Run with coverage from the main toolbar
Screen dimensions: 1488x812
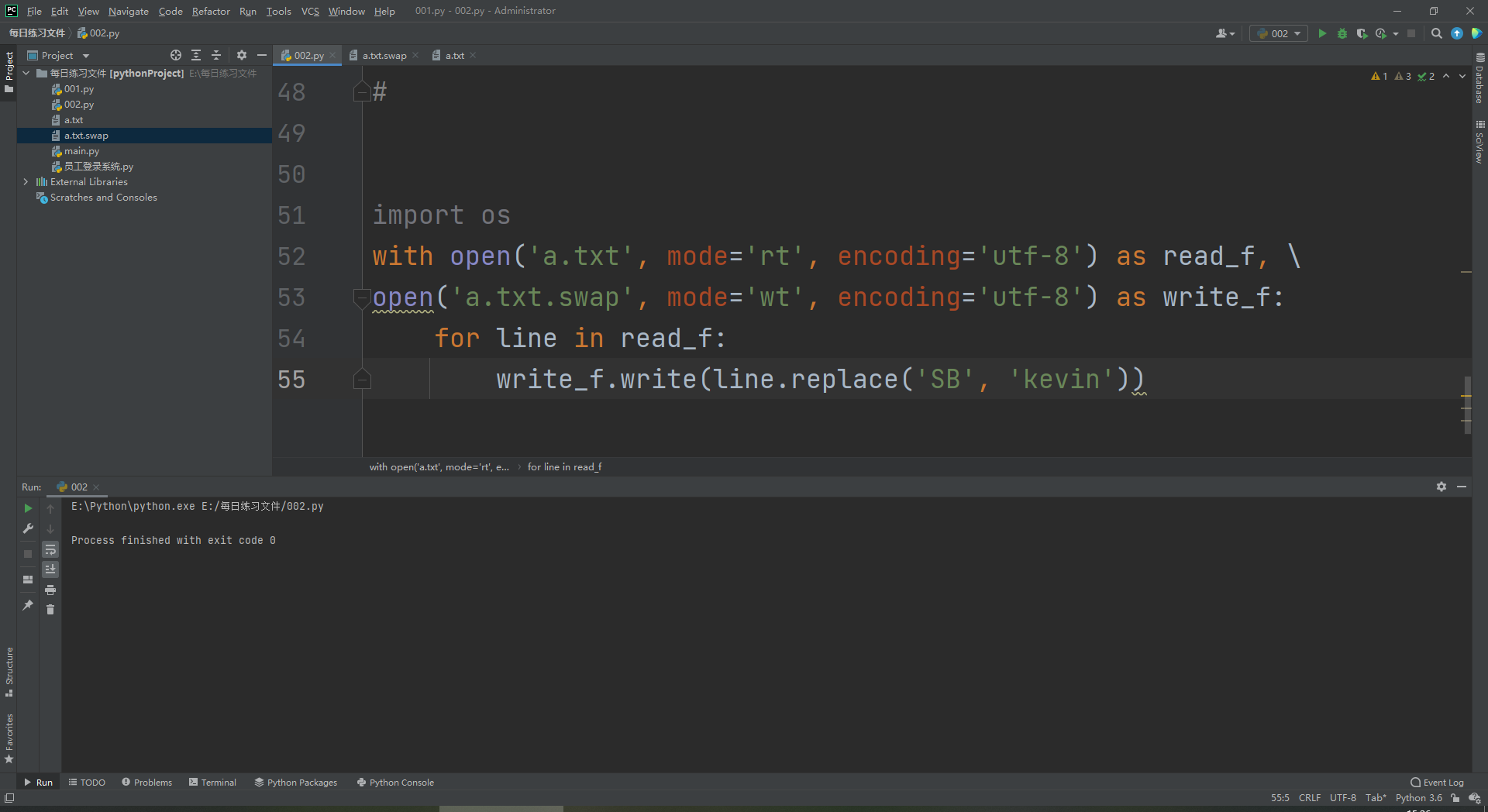click(1362, 33)
